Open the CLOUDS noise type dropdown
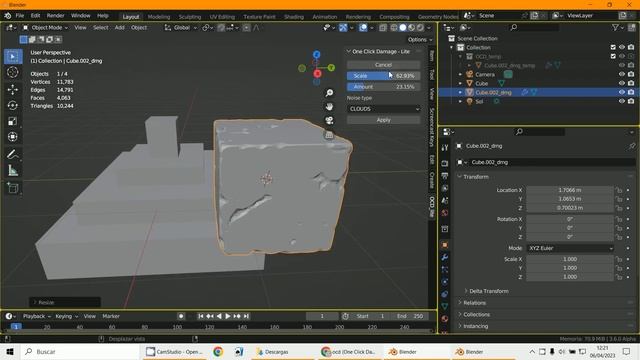This screenshot has height=360, width=640. pyautogui.click(x=383, y=109)
